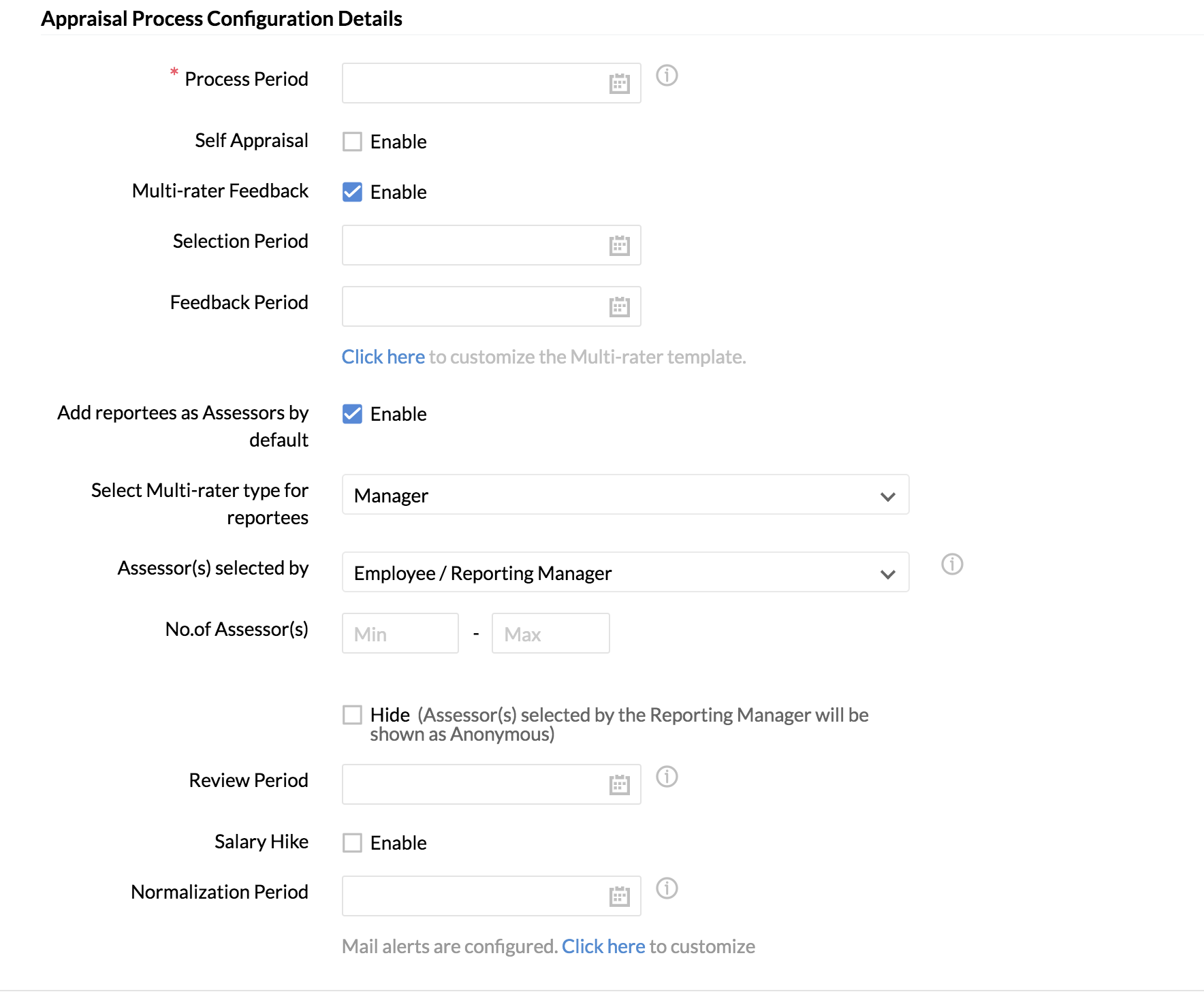Click the Process Period field label
The height and width of the screenshot is (994, 1204).
[x=247, y=79]
